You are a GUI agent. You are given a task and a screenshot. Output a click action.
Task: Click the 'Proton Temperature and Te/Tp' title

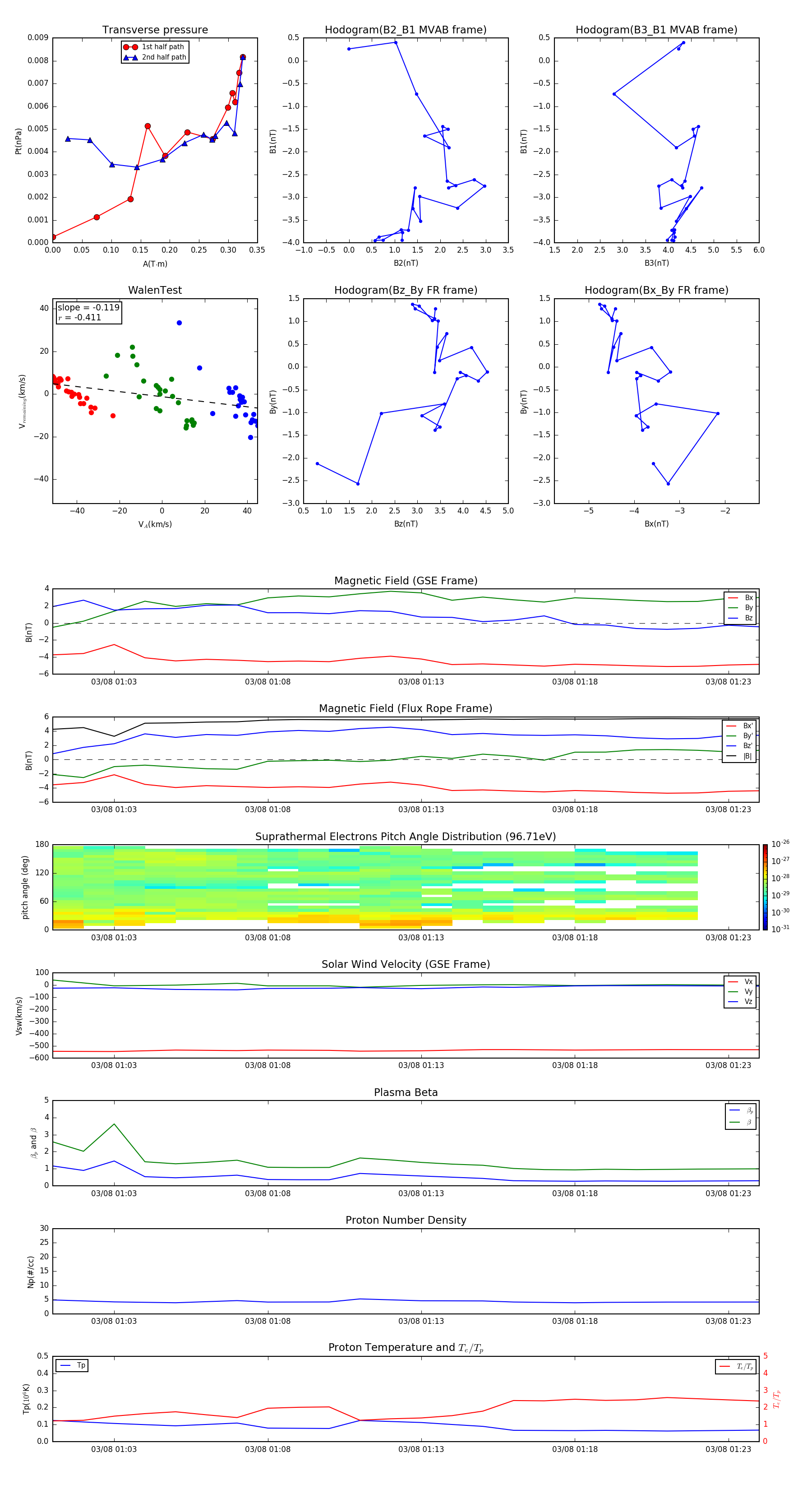(x=406, y=1348)
